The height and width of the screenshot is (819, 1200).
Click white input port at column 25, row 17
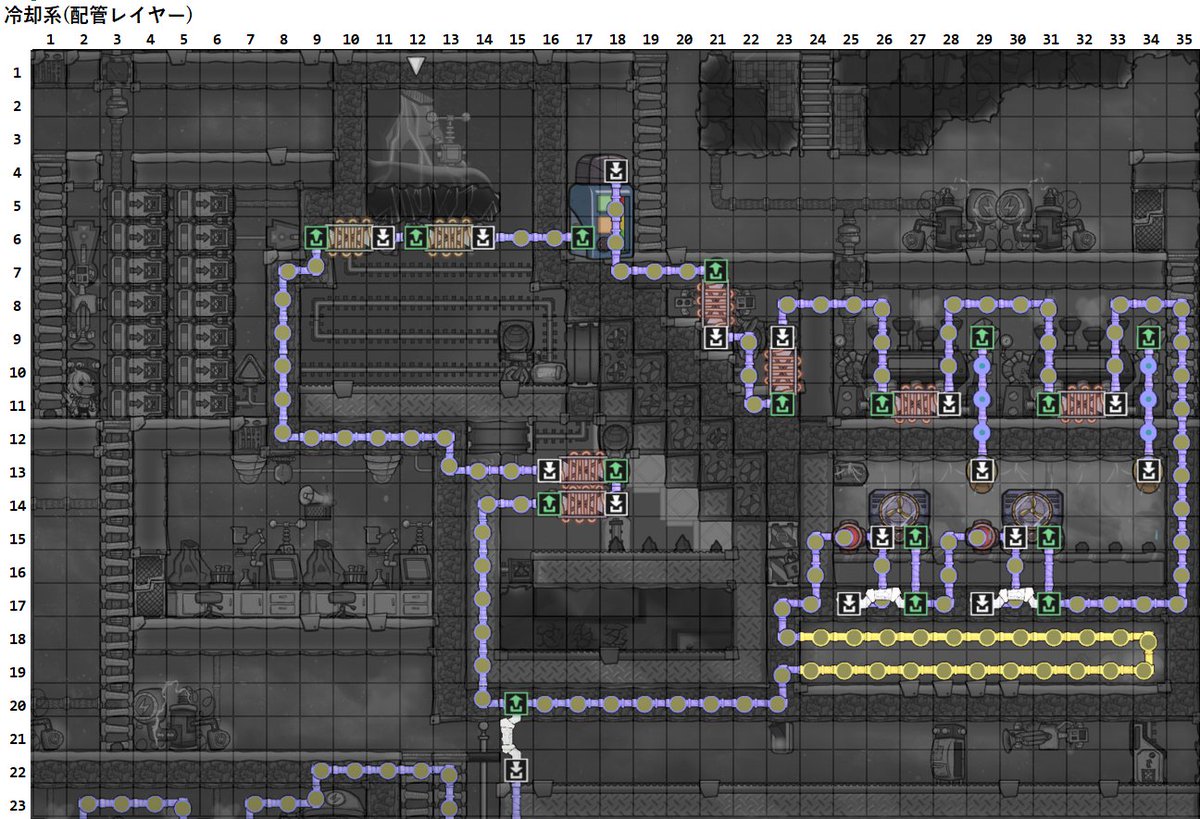click(849, 604)
